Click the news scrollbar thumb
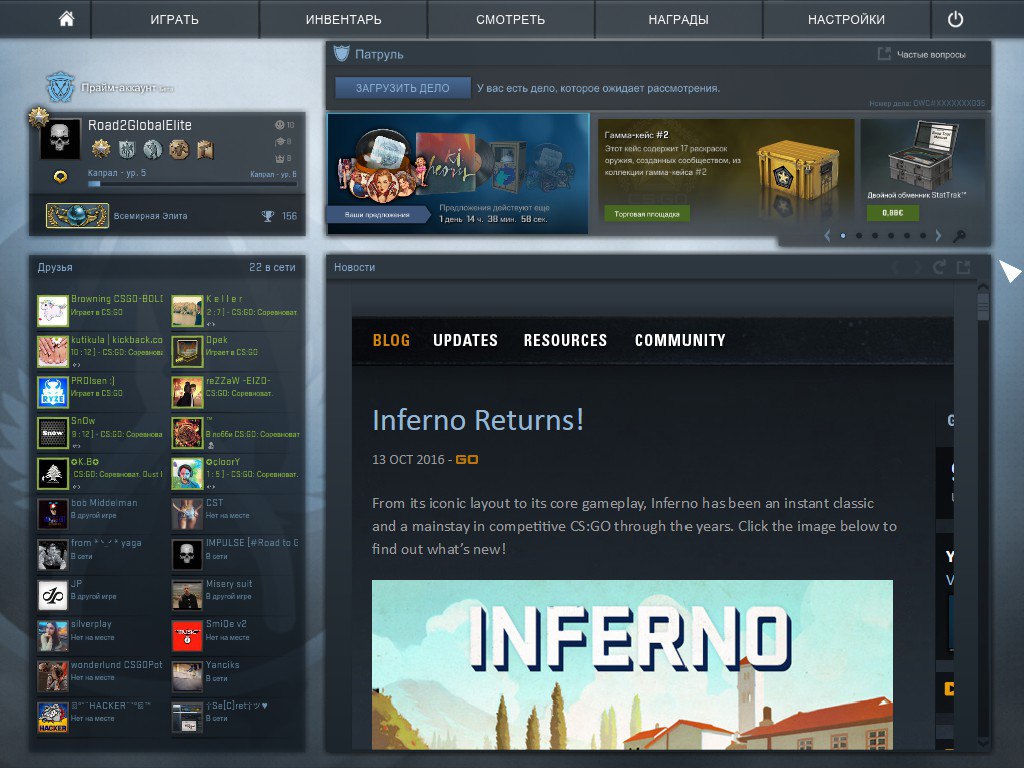This screenshot has width=1024, height=768. click(x=983, y=306)
